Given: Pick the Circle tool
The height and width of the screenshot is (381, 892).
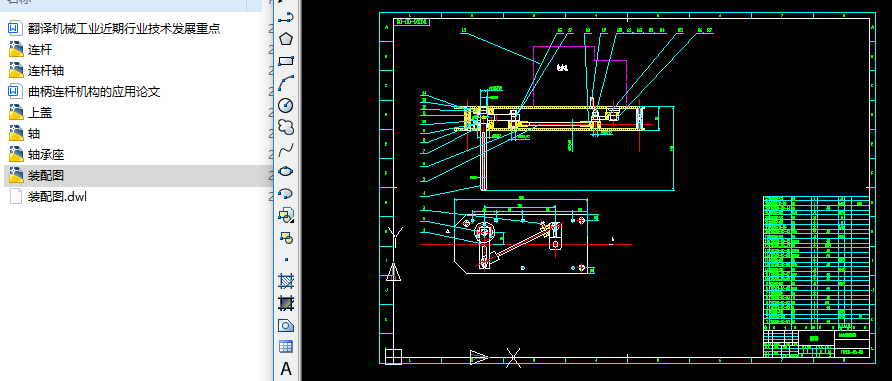Looking at the screenshot, I should coord(286,105).
